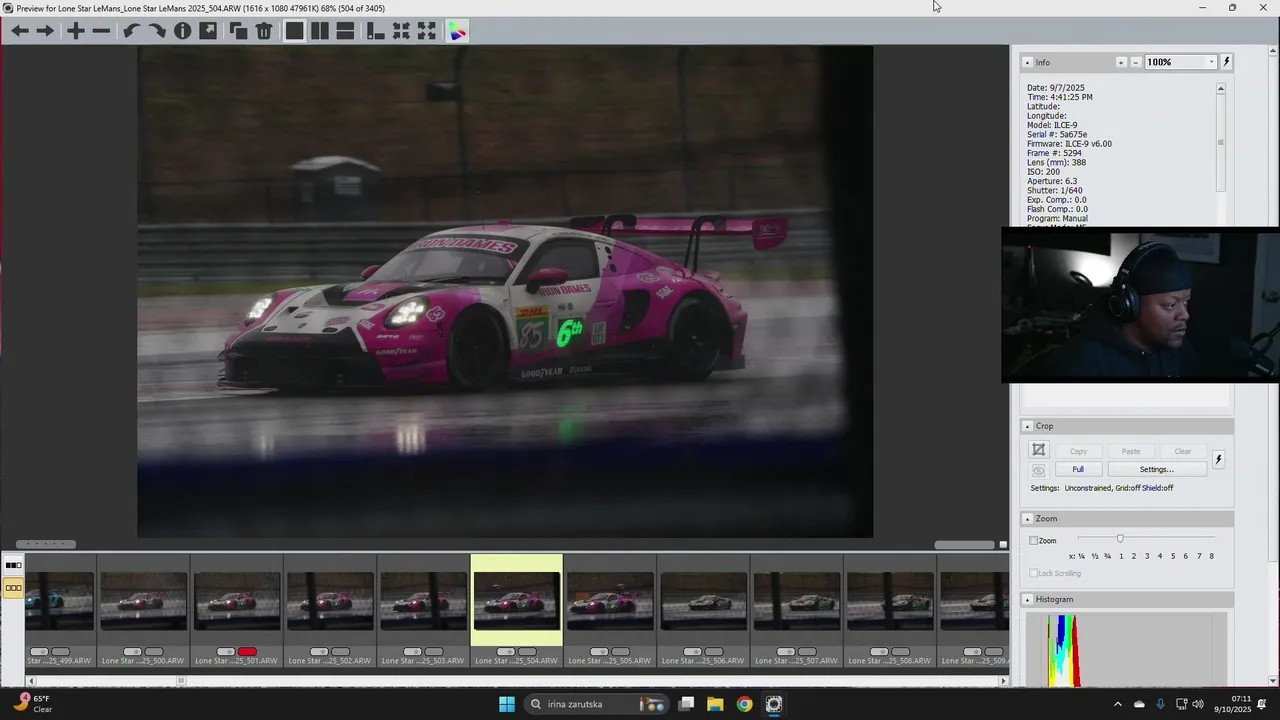Toggle crop preview eye icon
Screen dimensions: 1280x720
tap(1039, 470)
